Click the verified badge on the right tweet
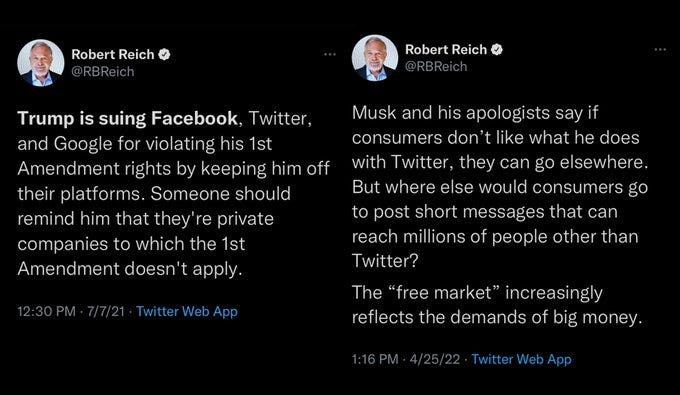680x395 pixels. [x=497, y=49]
